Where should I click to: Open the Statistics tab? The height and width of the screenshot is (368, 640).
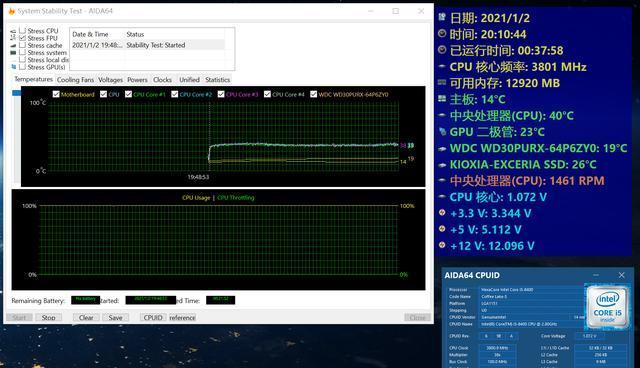218,80
